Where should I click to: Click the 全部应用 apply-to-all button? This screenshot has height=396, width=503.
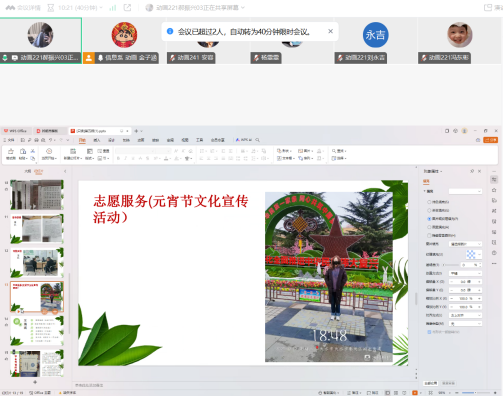(x=431, y=383)
